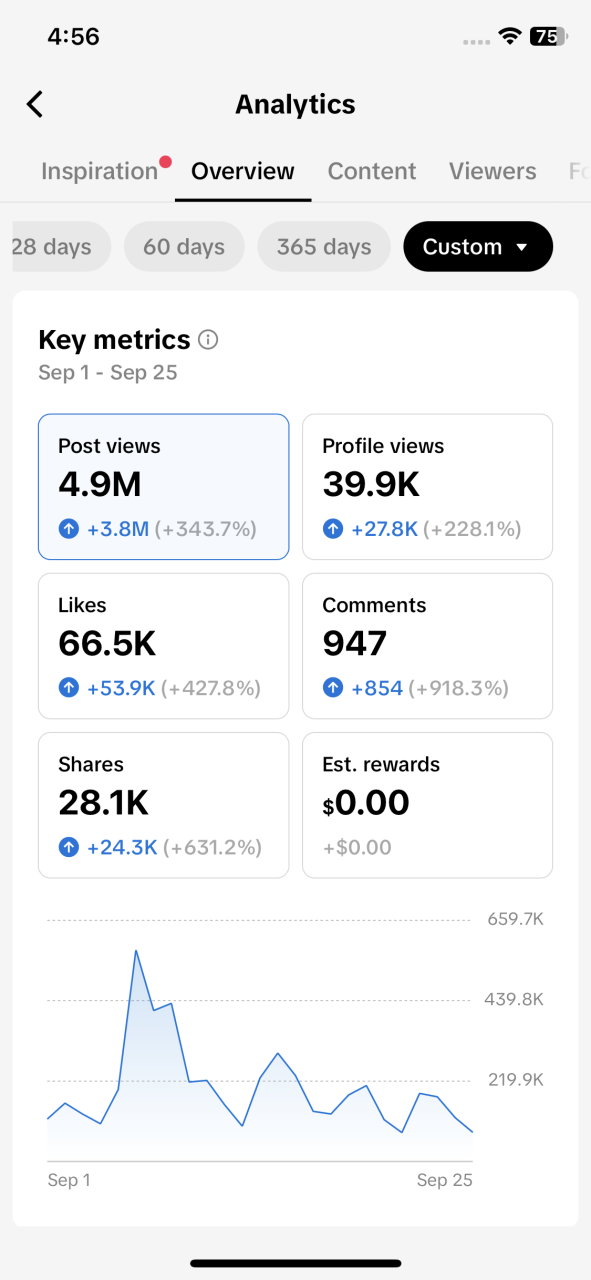This screenshot has width=591, height=1280.
Task: Tap the Profile views up-arrow icon
Action: click(332, 529)
